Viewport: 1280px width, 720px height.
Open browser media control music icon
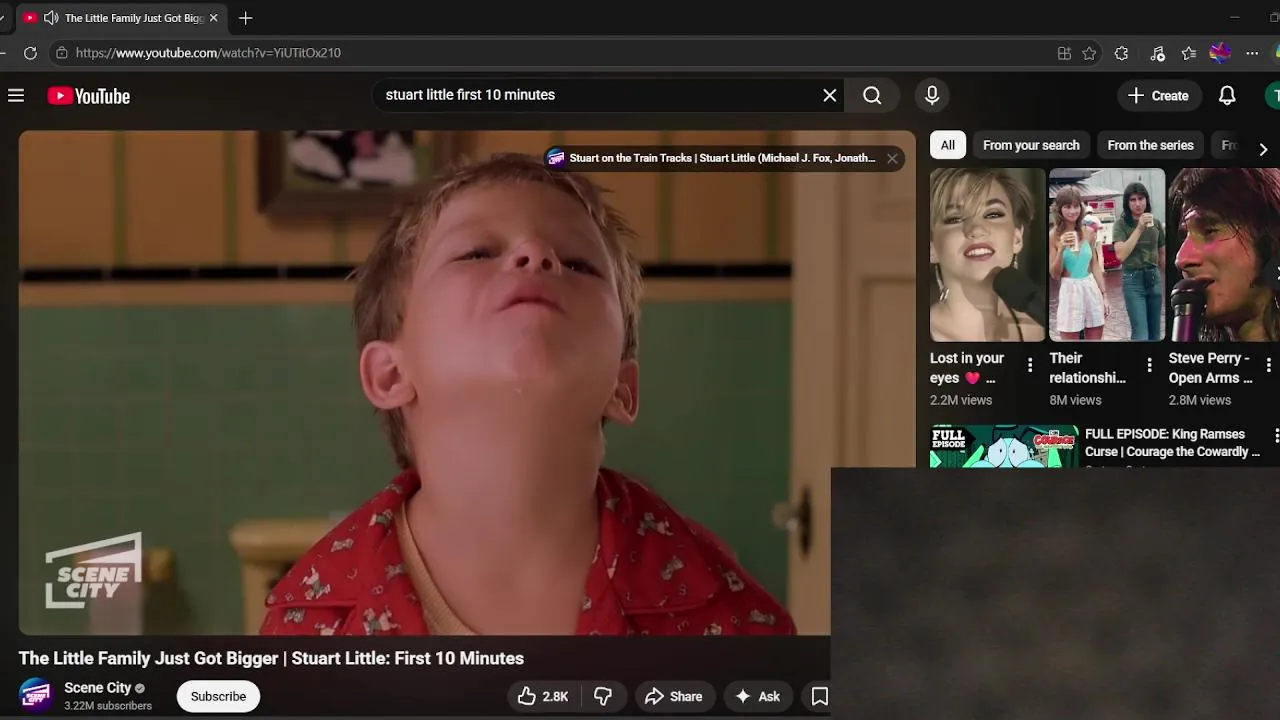coord(1157,53)
